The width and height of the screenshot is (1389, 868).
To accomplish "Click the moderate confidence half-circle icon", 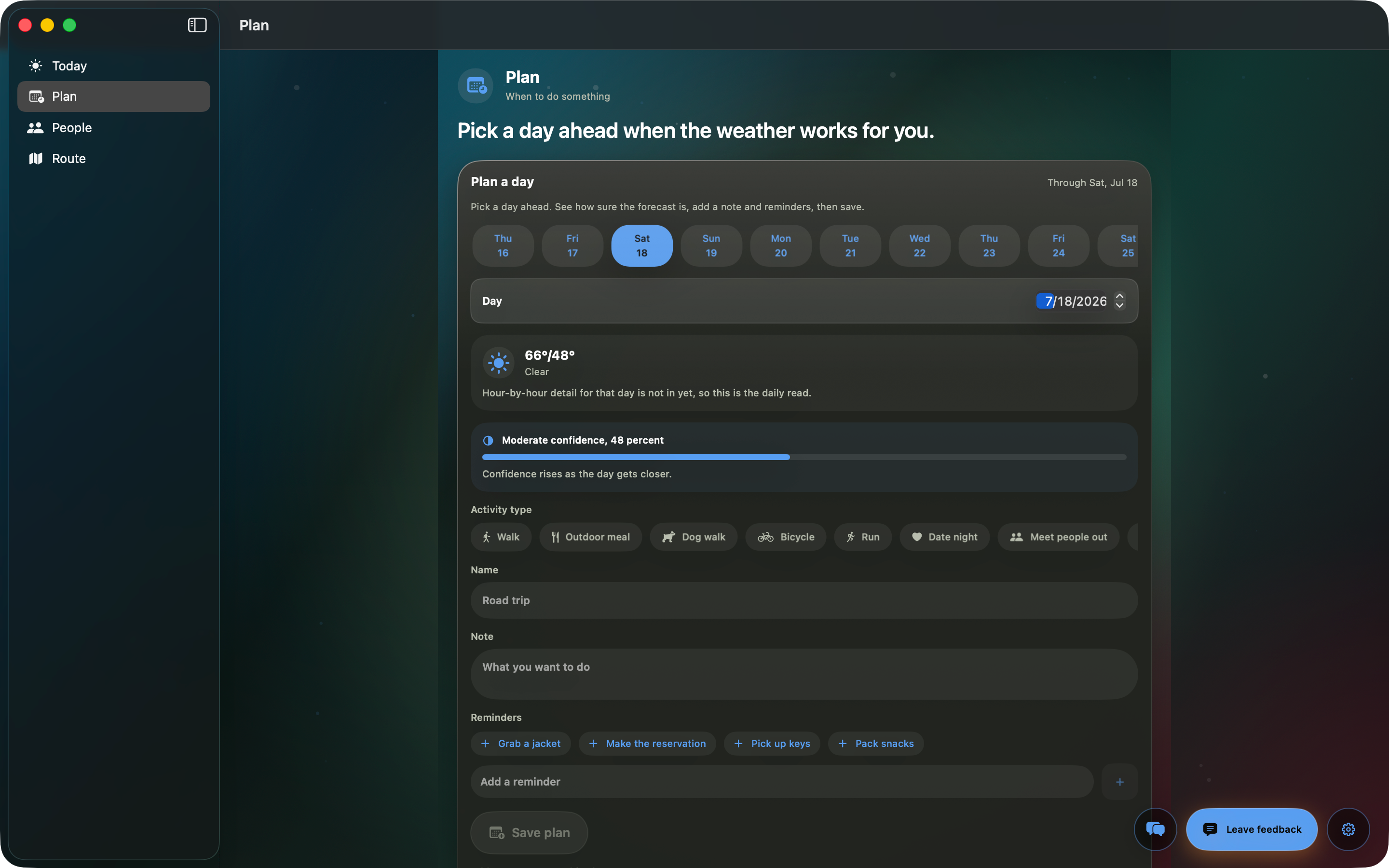I will [488, 440].
